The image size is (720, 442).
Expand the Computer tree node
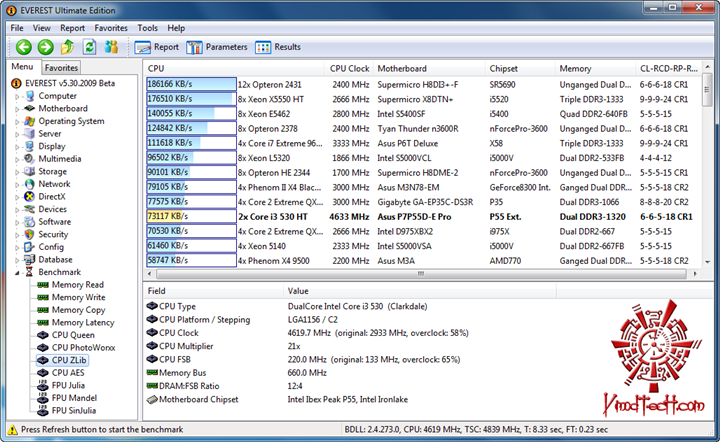point(17,97)
